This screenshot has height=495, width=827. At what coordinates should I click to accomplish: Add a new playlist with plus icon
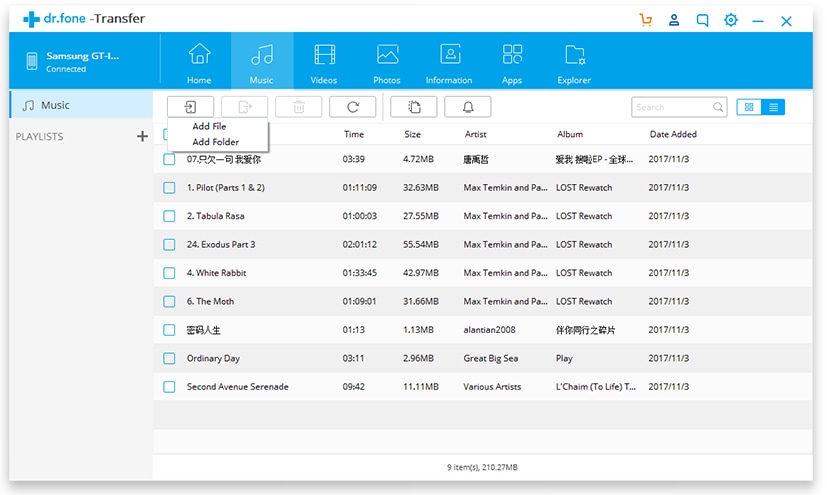tap(142, 137)
